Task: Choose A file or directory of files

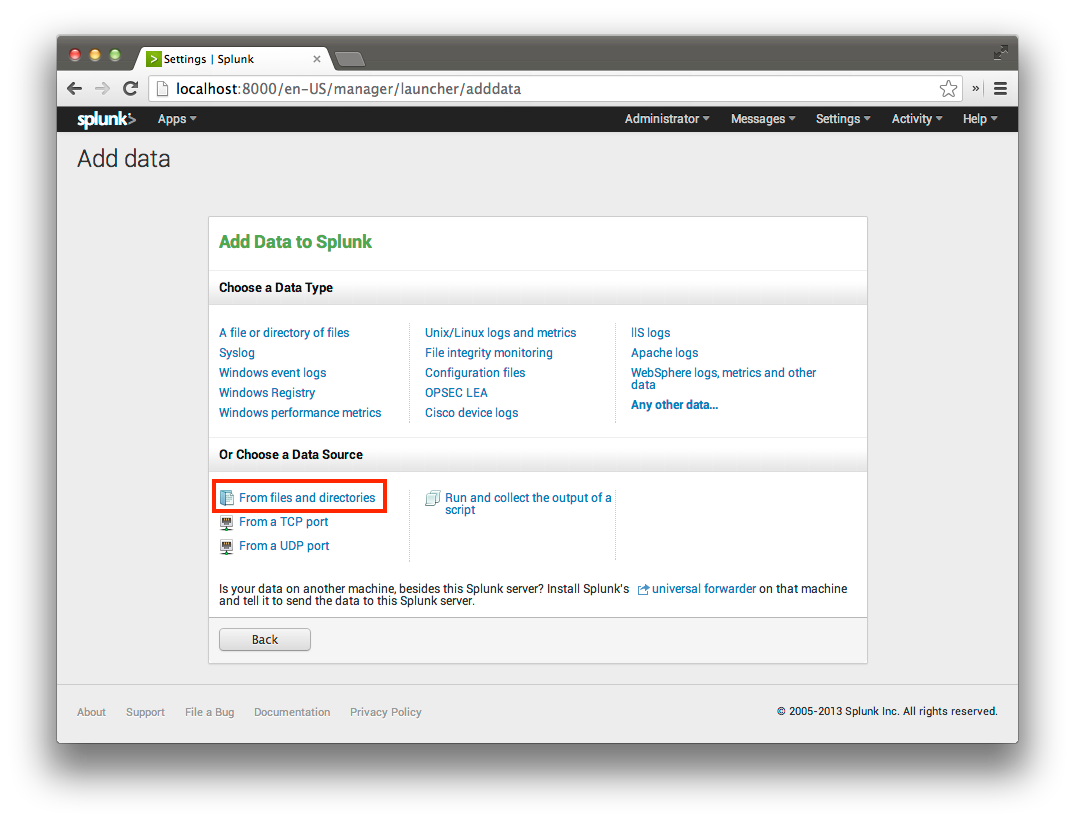Action: click(x=284, y=333)
